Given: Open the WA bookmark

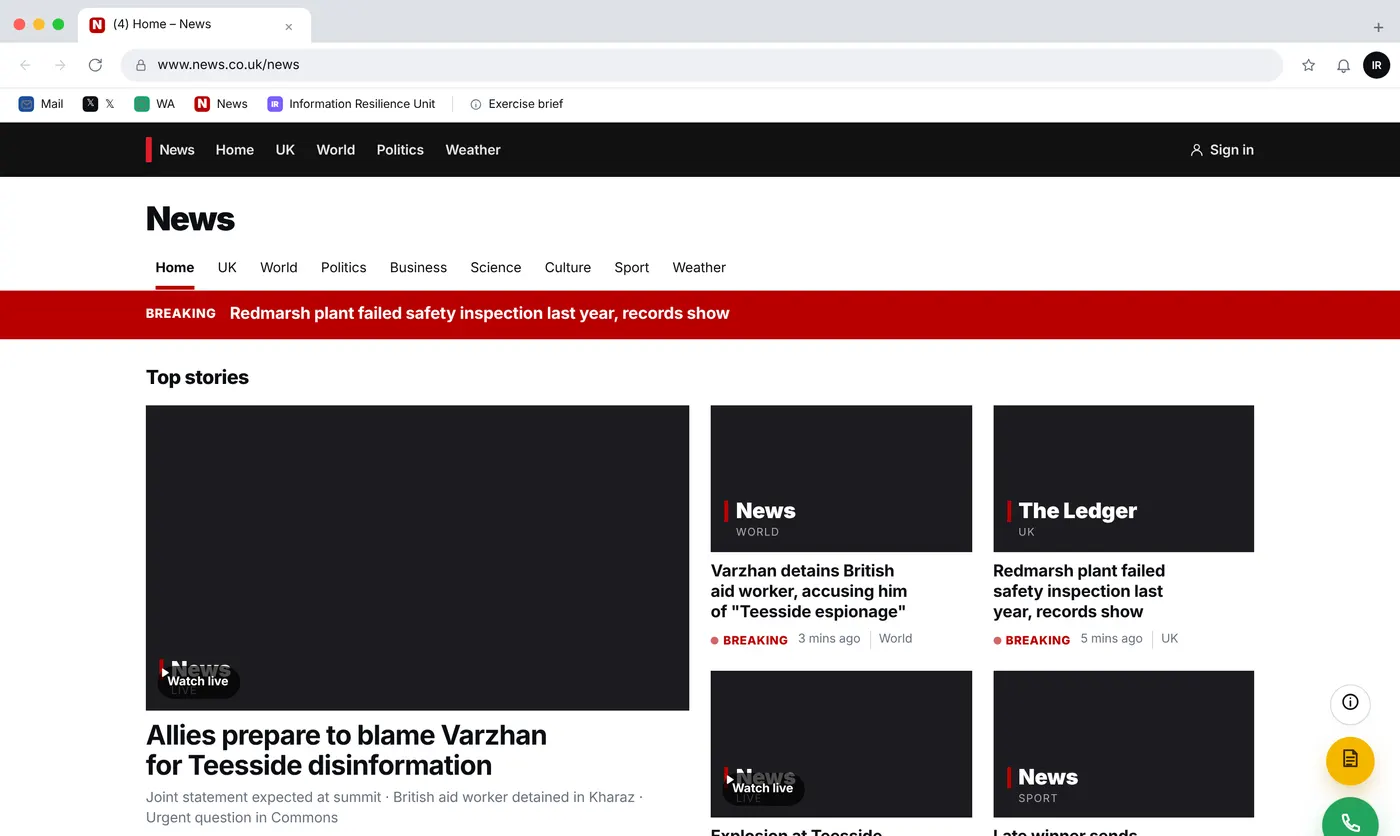Looking at the screenshot, I should pos(154,104).
